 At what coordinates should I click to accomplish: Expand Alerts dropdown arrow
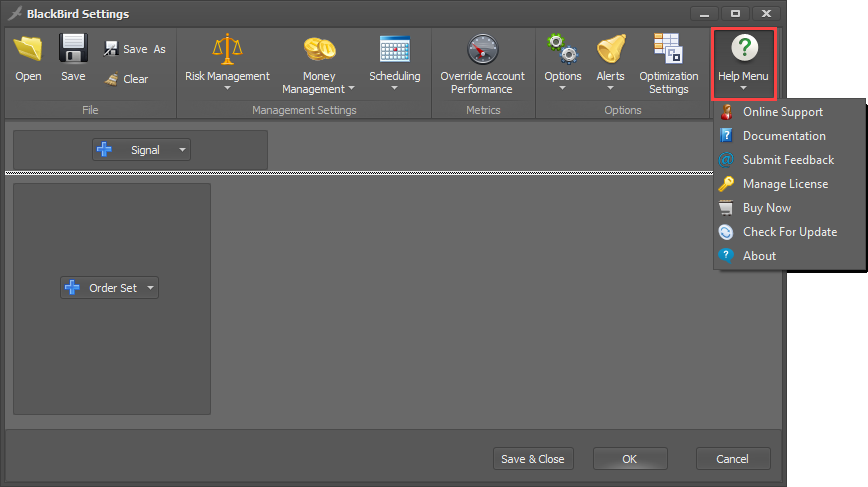click(x=611, y=88)
